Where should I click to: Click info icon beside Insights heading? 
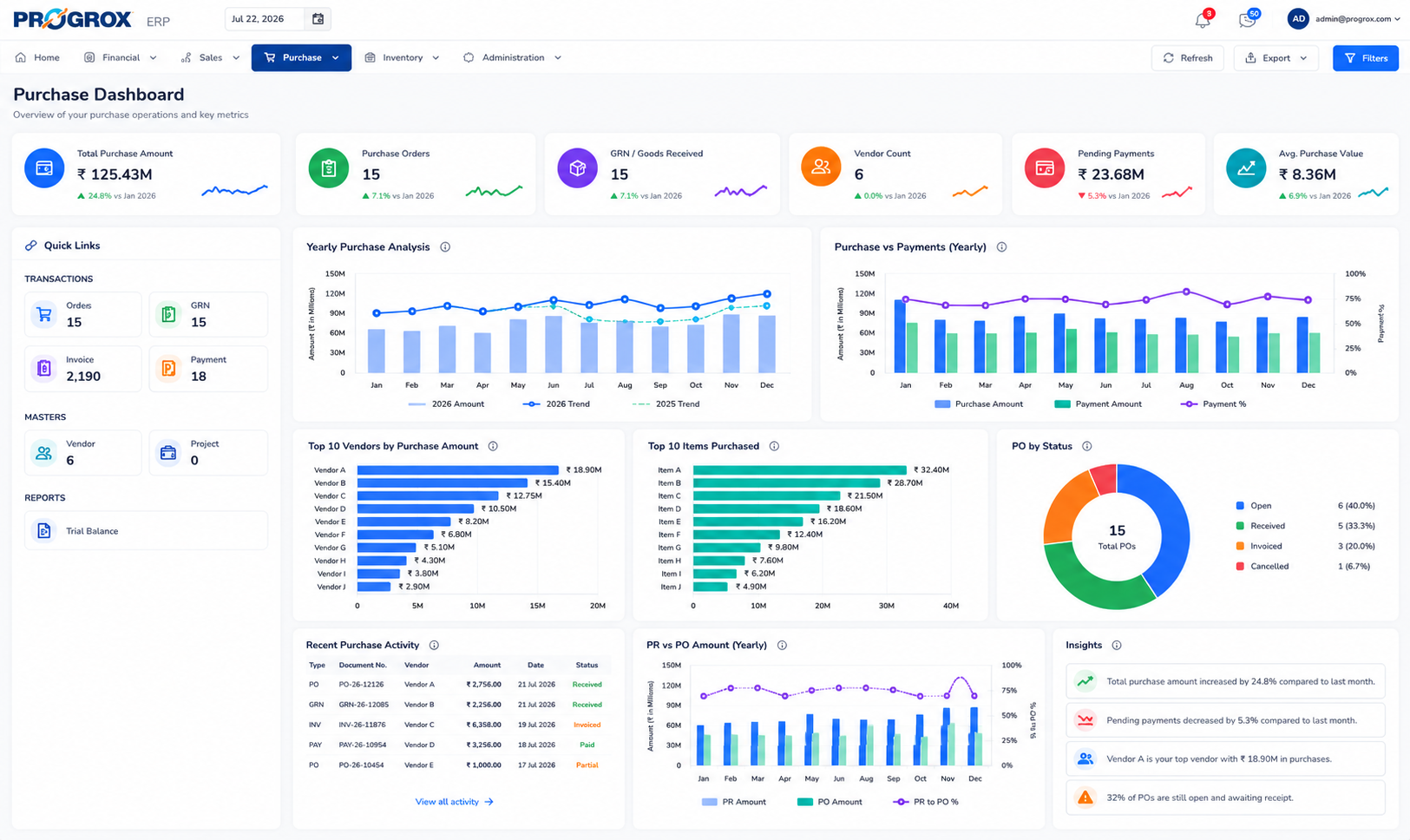pos(1117,646)
